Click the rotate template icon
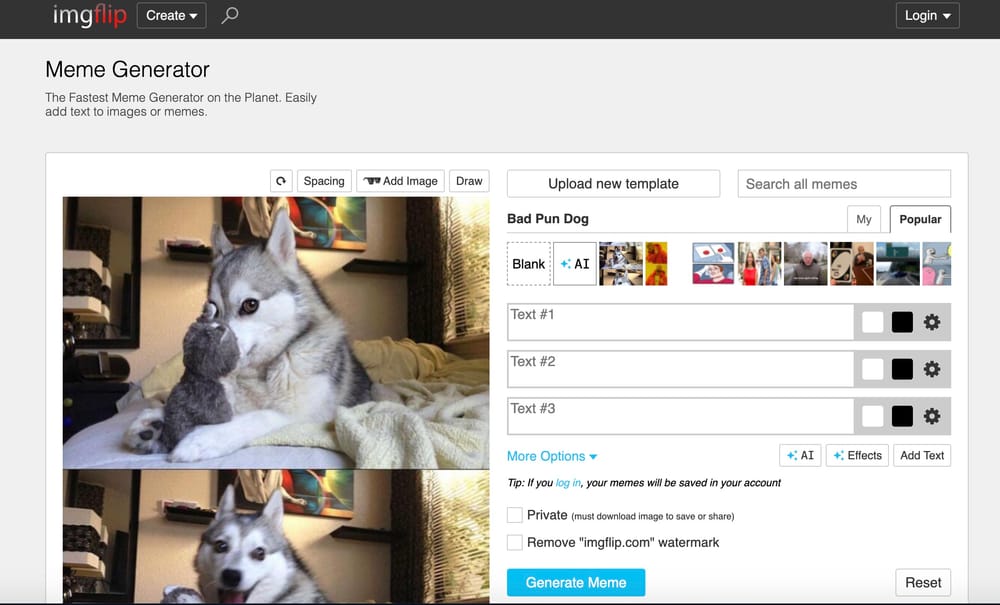The height and width of the screenshot is (605, 1000). click(x=281, y=180)
